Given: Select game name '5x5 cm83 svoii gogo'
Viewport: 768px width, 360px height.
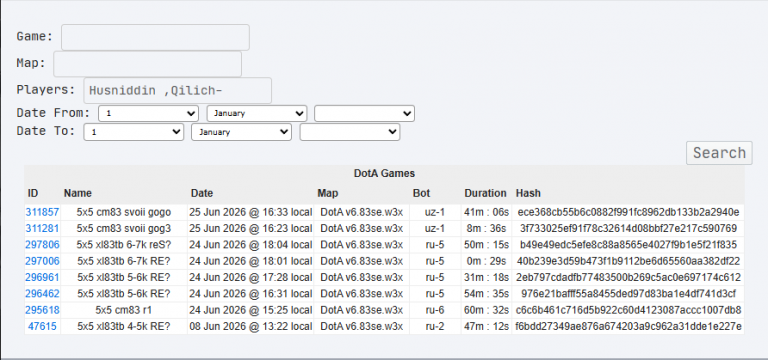Looking at the screenshot, I should [x=124, y=212].
